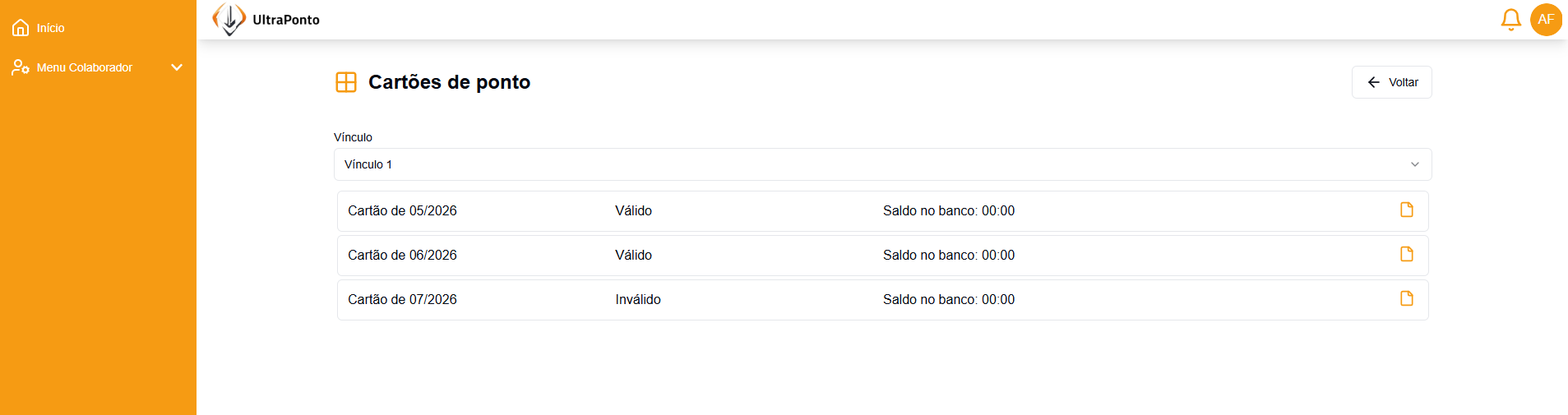Click the Vínculo dropdown arrow
This screenshot has height=415, width=1568.
pyautogui.click(x=1415, y=164)
